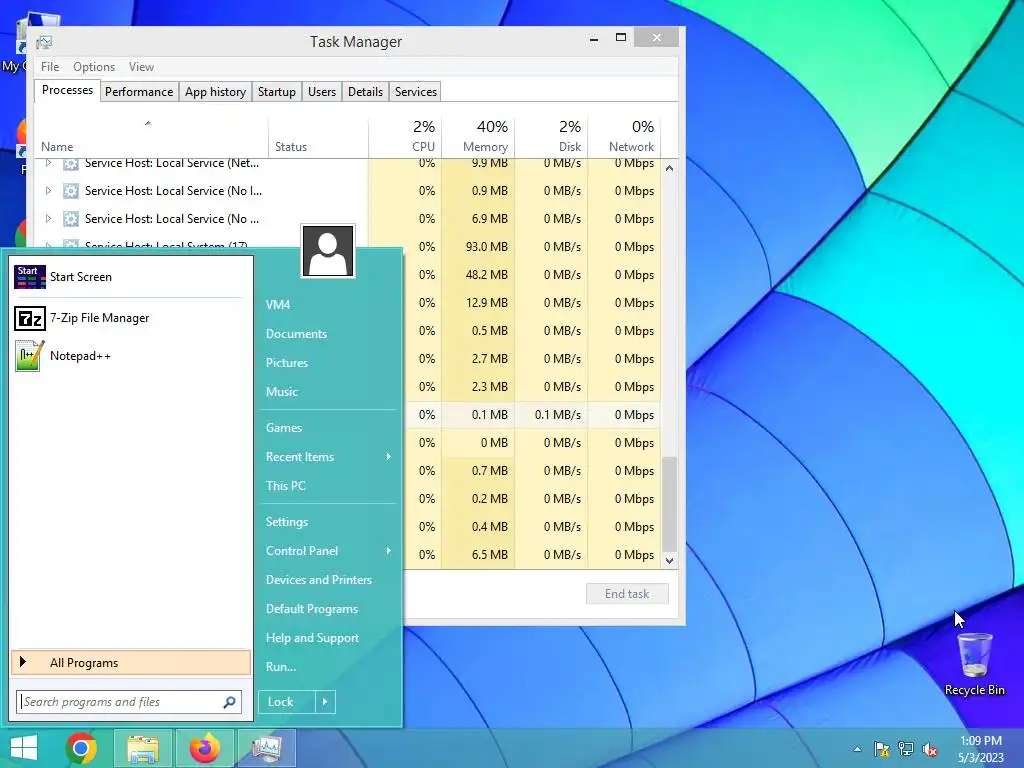Open the Run... dialog
This screenshot has width=1024, height=768.
pyautogui.click(x=281, y=667)
